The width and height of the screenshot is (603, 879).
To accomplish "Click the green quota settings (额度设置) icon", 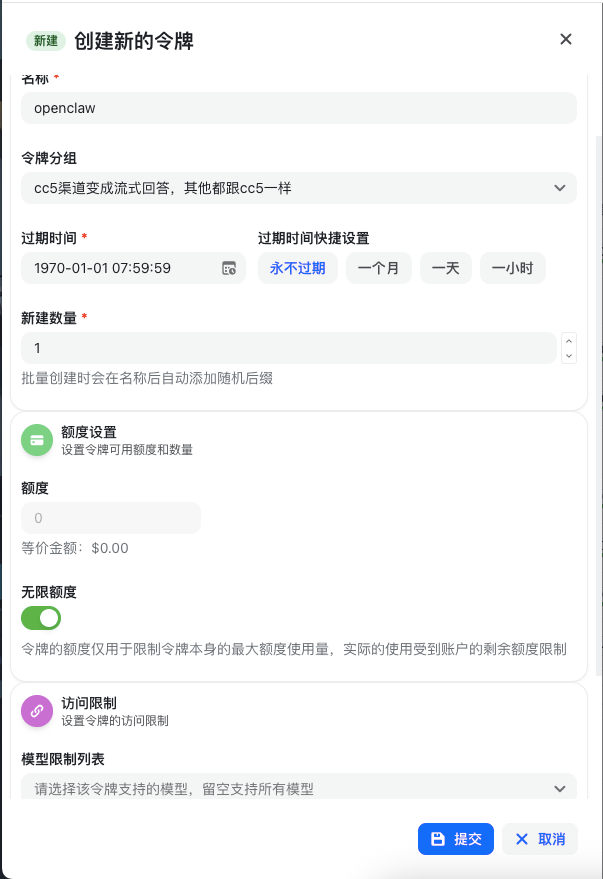I will 37,439.
